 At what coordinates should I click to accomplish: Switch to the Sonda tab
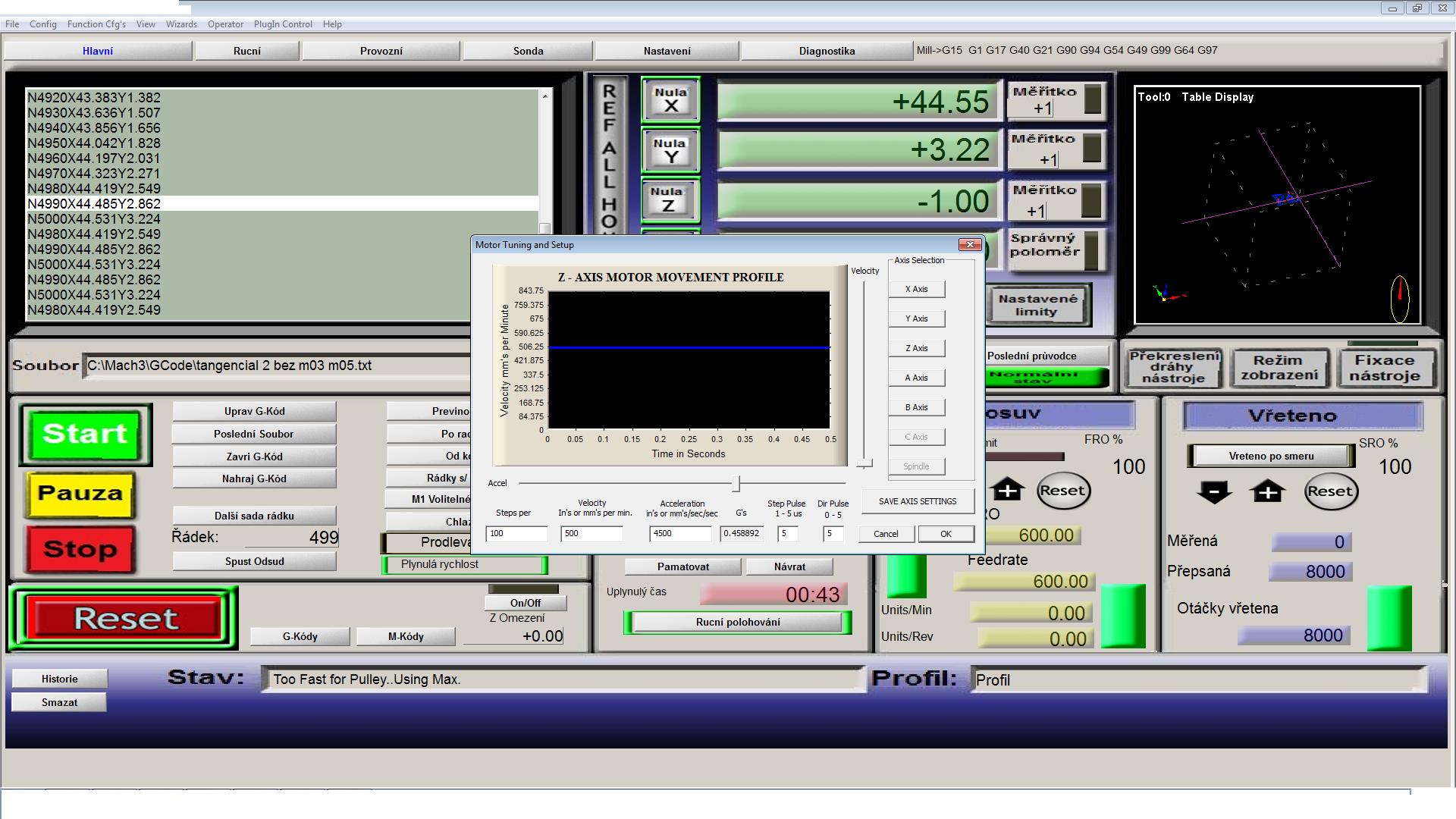[528, 51]
